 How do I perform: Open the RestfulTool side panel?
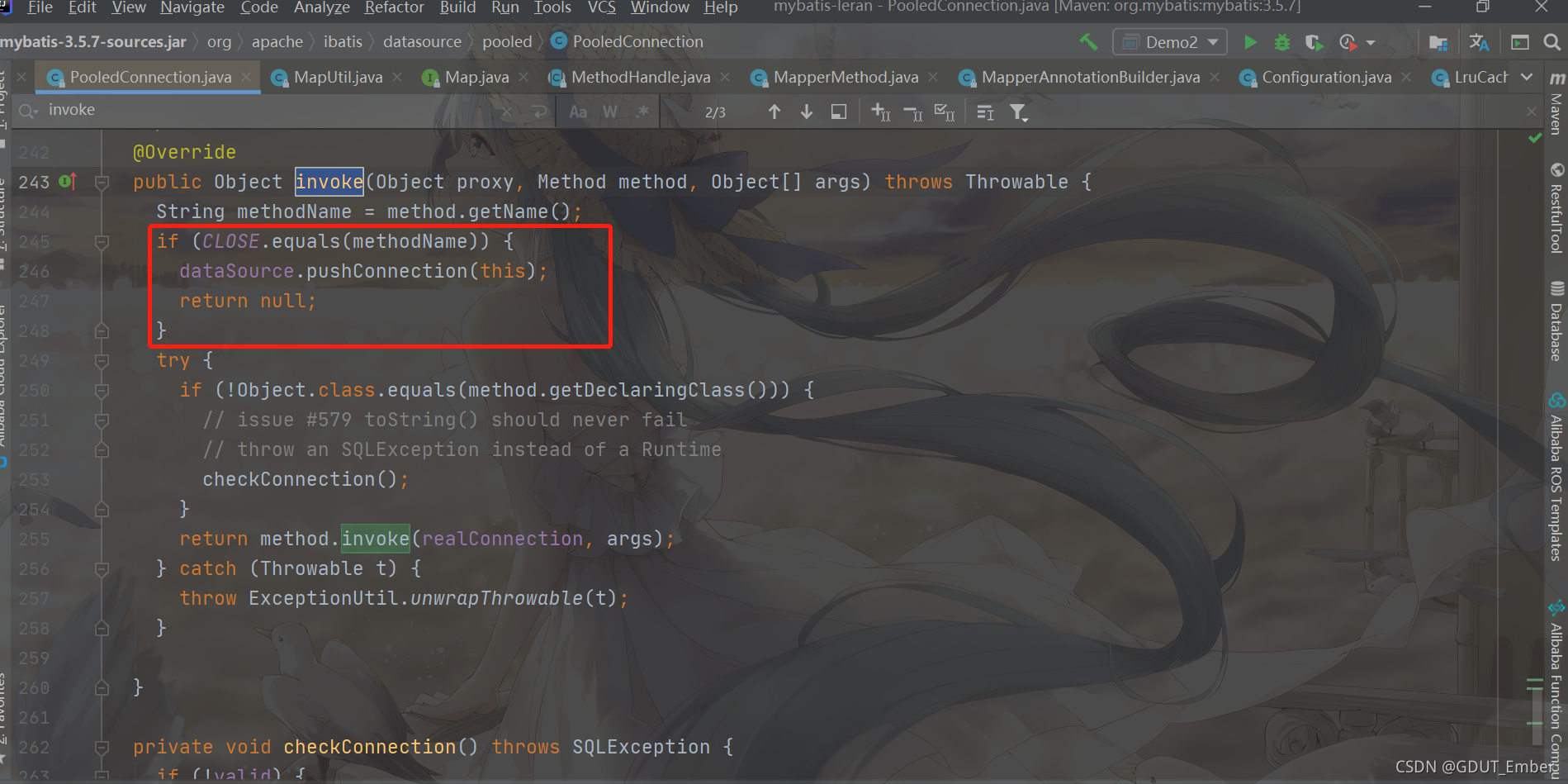[1556, 207]
